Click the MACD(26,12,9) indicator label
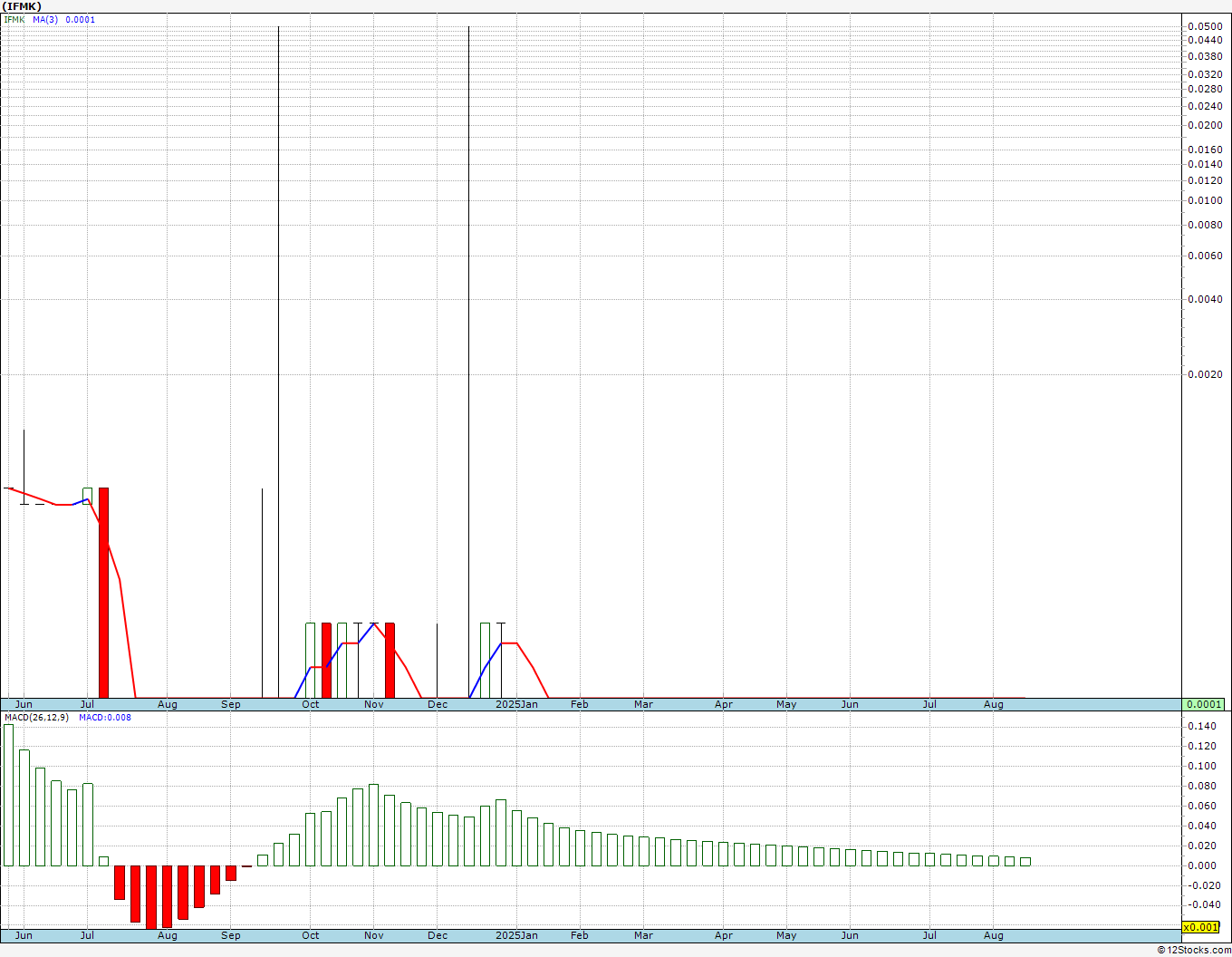Viewport: 1232px width, 957px height. tap(36, 718)
